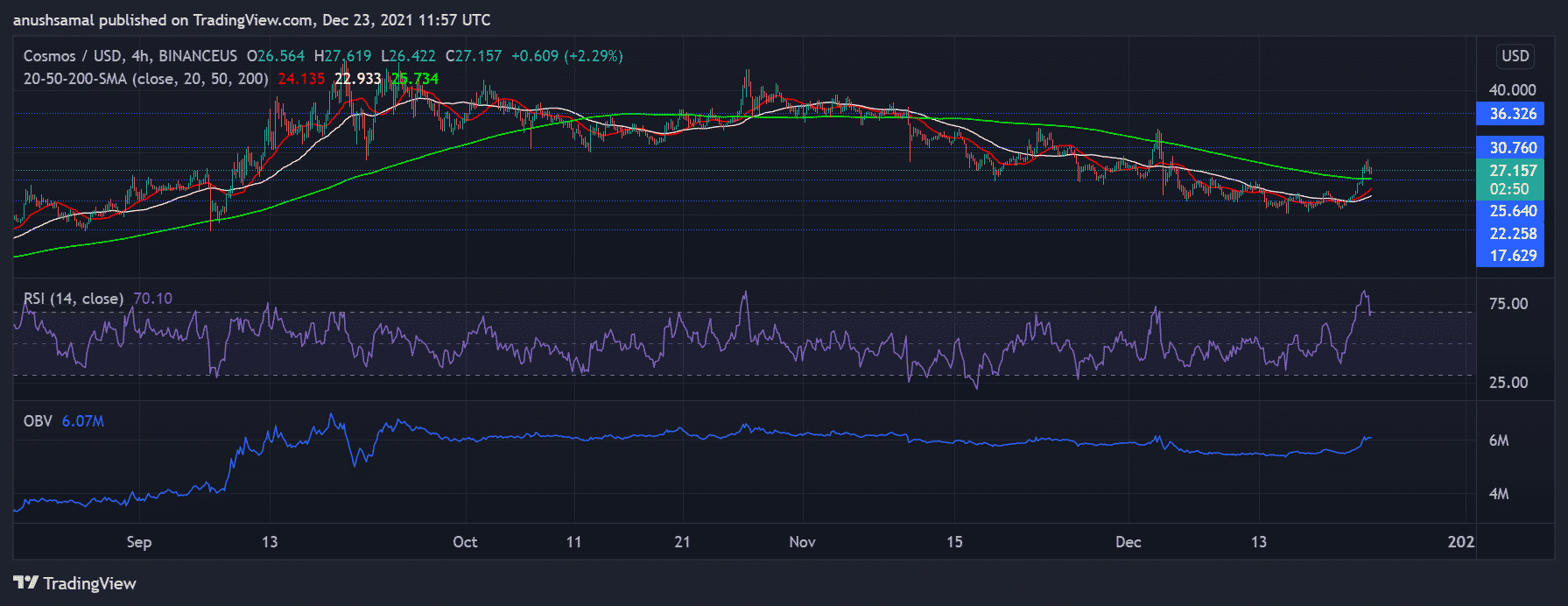1568x606 pixels.
Task: Click the 17.629 price level label
Action: (x=1510, y=256)
